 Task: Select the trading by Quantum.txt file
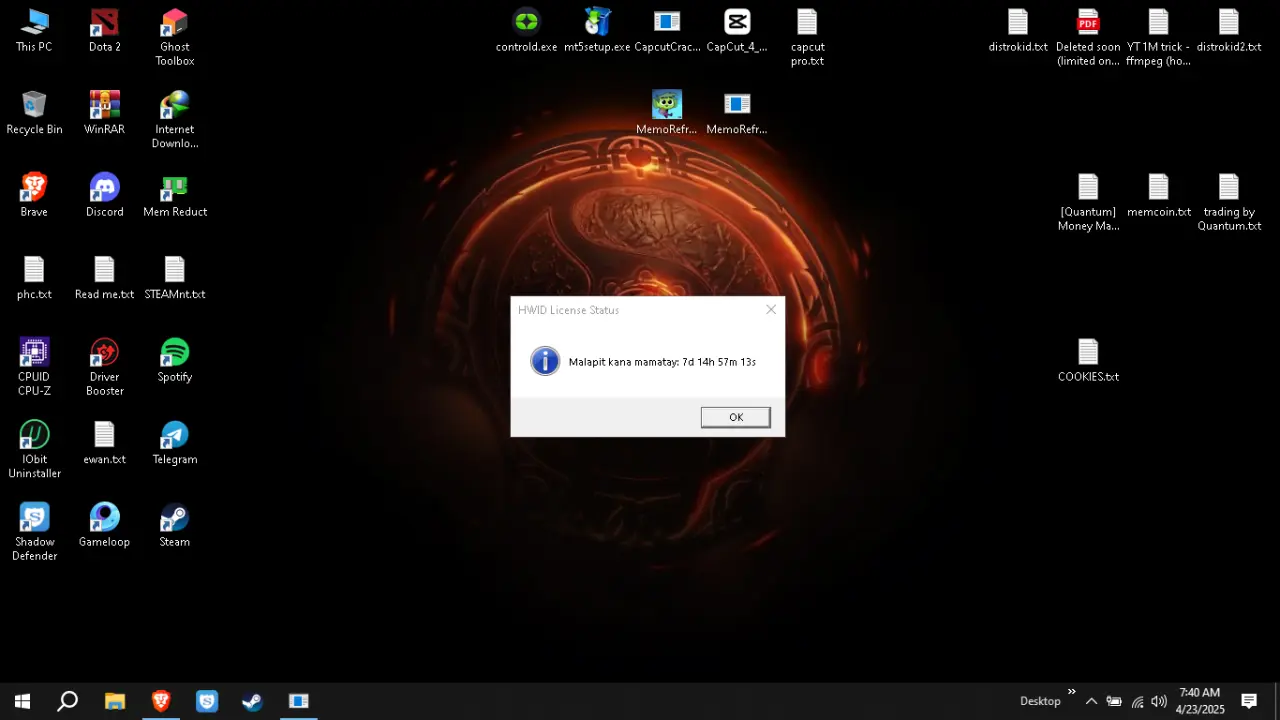1229,202
